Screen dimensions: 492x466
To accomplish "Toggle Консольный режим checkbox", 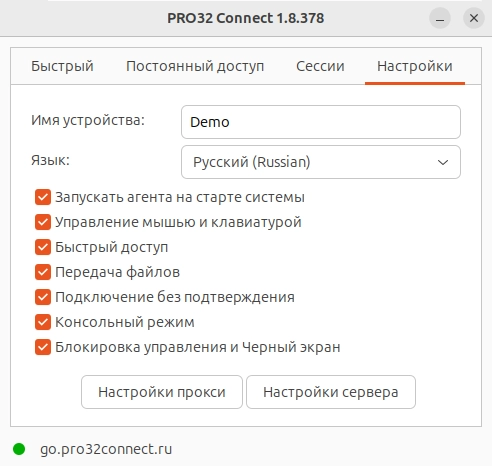I will 43,322.
